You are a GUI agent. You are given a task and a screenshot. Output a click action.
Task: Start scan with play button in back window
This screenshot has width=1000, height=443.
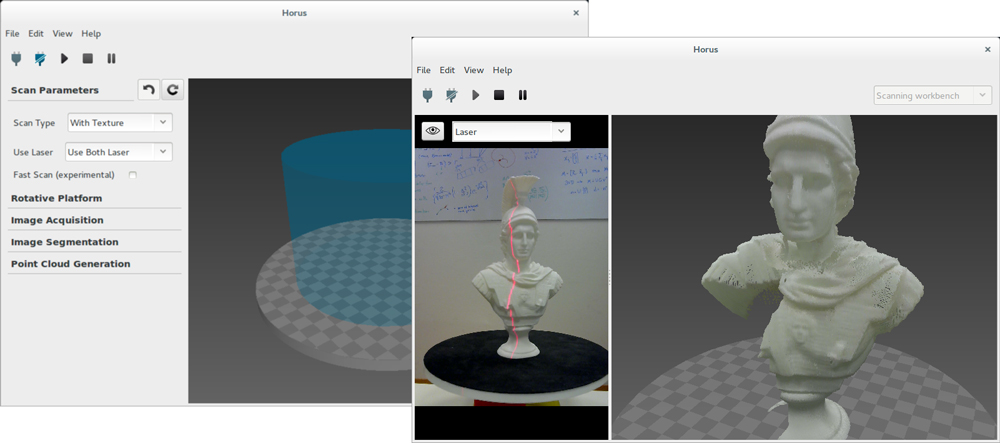click(64, 59)
